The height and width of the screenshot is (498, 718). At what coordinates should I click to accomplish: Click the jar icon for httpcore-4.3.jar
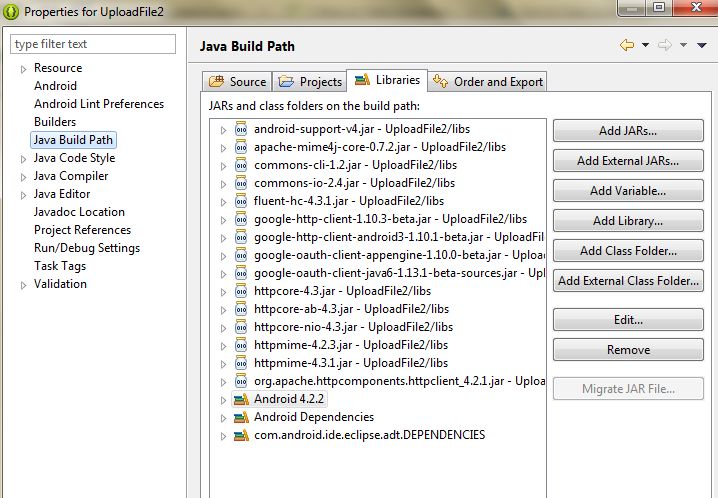pos(241,291)
